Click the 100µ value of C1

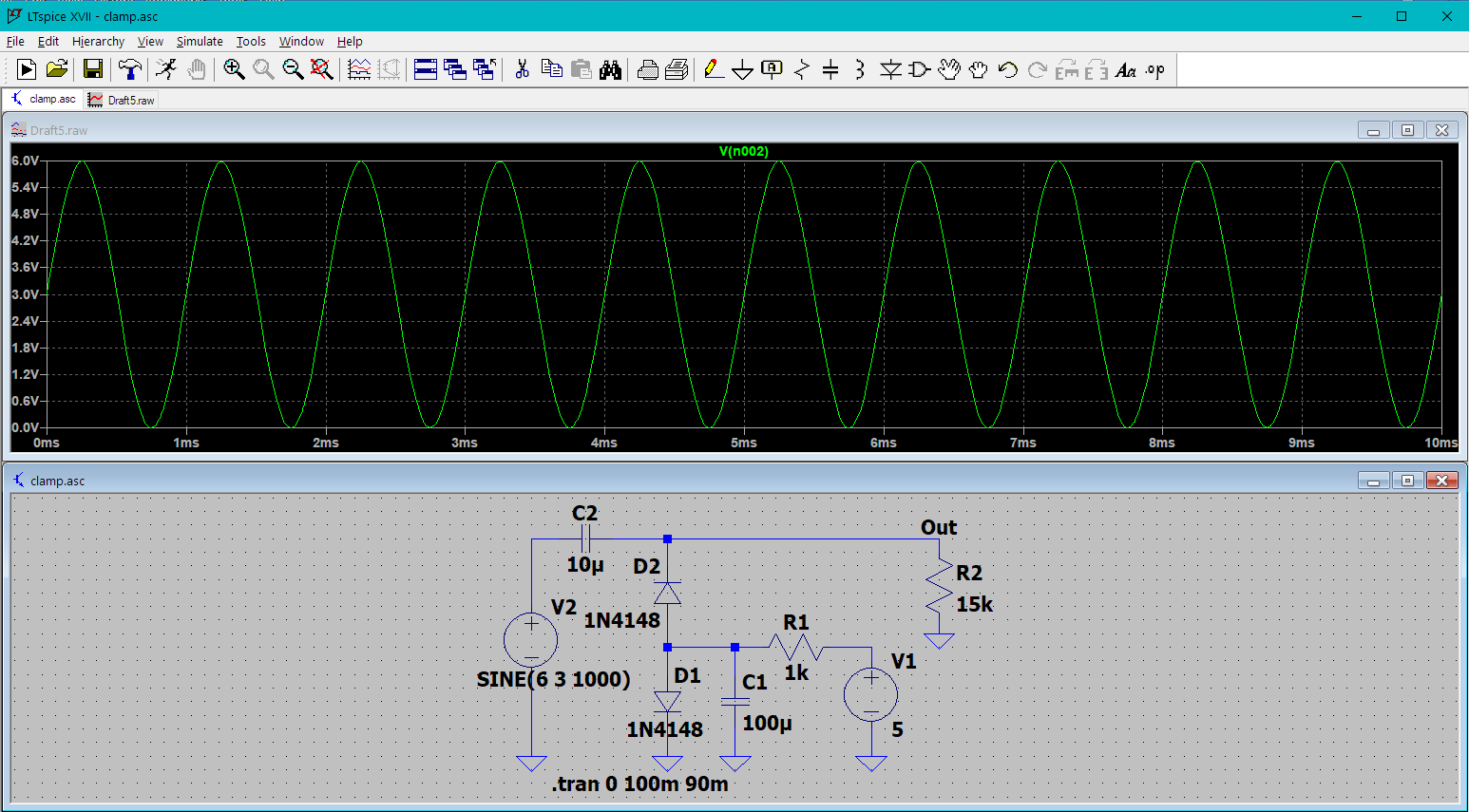tap(767, 723)
